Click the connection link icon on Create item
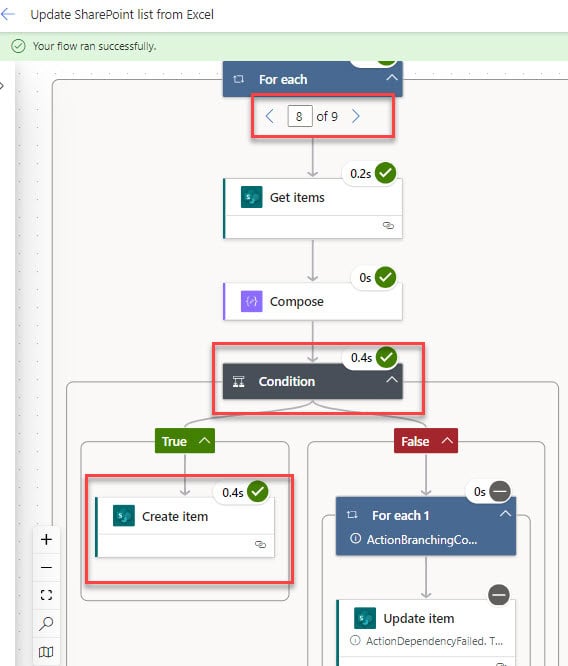This screenshot has width=568, height=666. click(260, 545)
